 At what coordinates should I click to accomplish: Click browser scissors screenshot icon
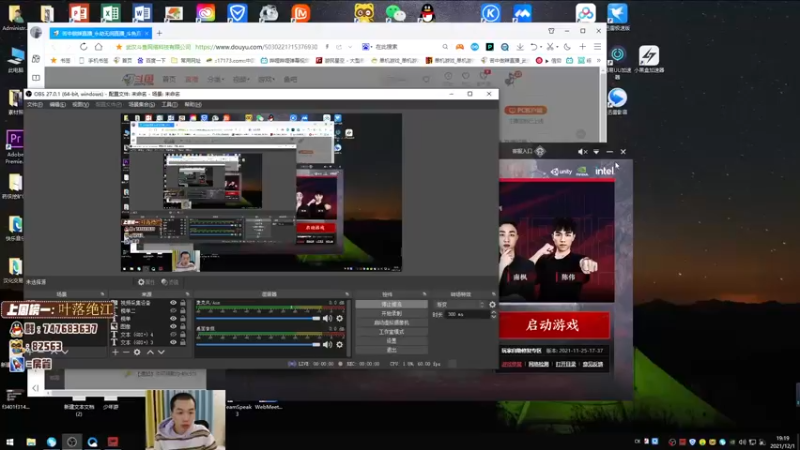tap(550, 46)
